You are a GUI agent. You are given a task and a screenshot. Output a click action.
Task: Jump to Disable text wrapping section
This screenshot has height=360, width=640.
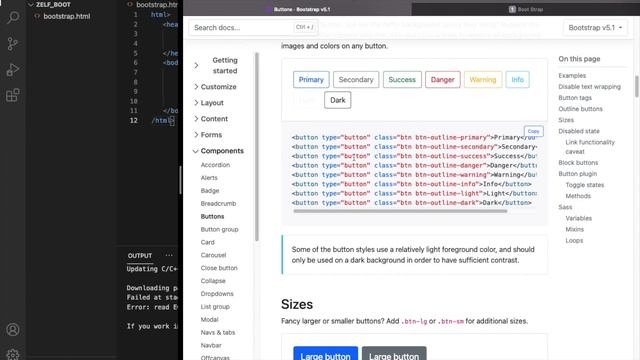point(589,87)
